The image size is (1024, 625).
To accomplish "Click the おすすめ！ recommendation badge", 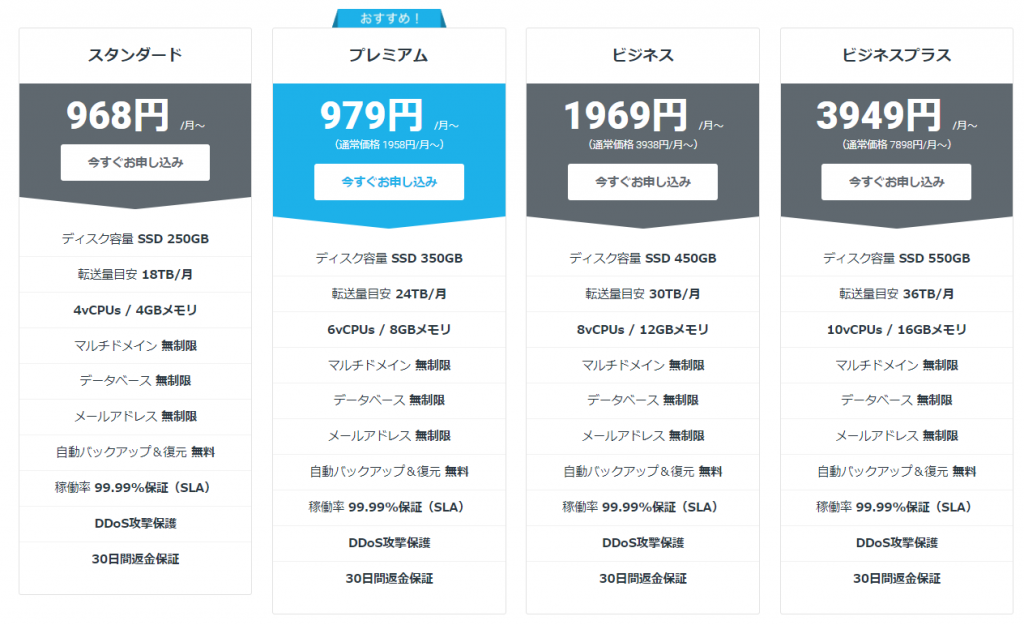I will (x=389, y=17).
